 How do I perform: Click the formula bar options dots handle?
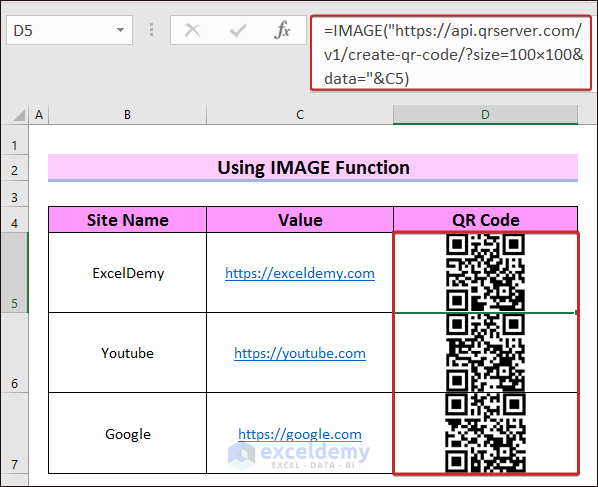pos(151,30)
